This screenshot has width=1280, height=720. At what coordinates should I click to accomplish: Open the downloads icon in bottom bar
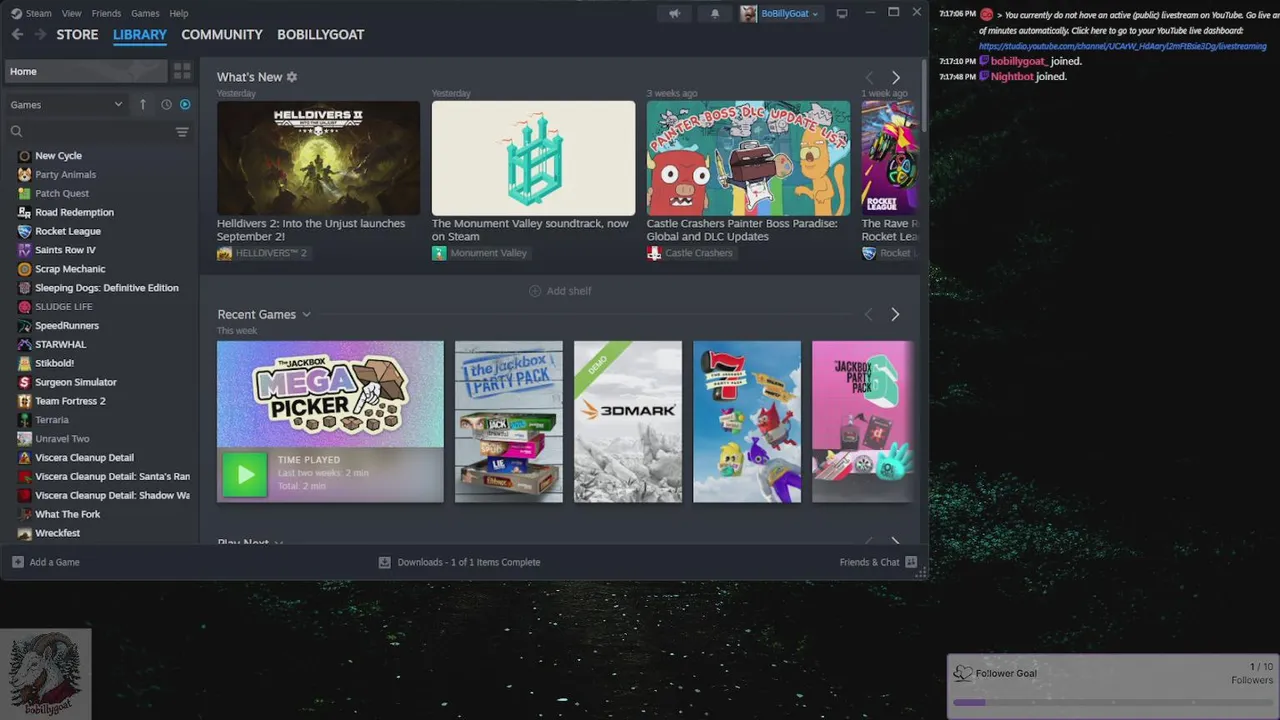384,562
